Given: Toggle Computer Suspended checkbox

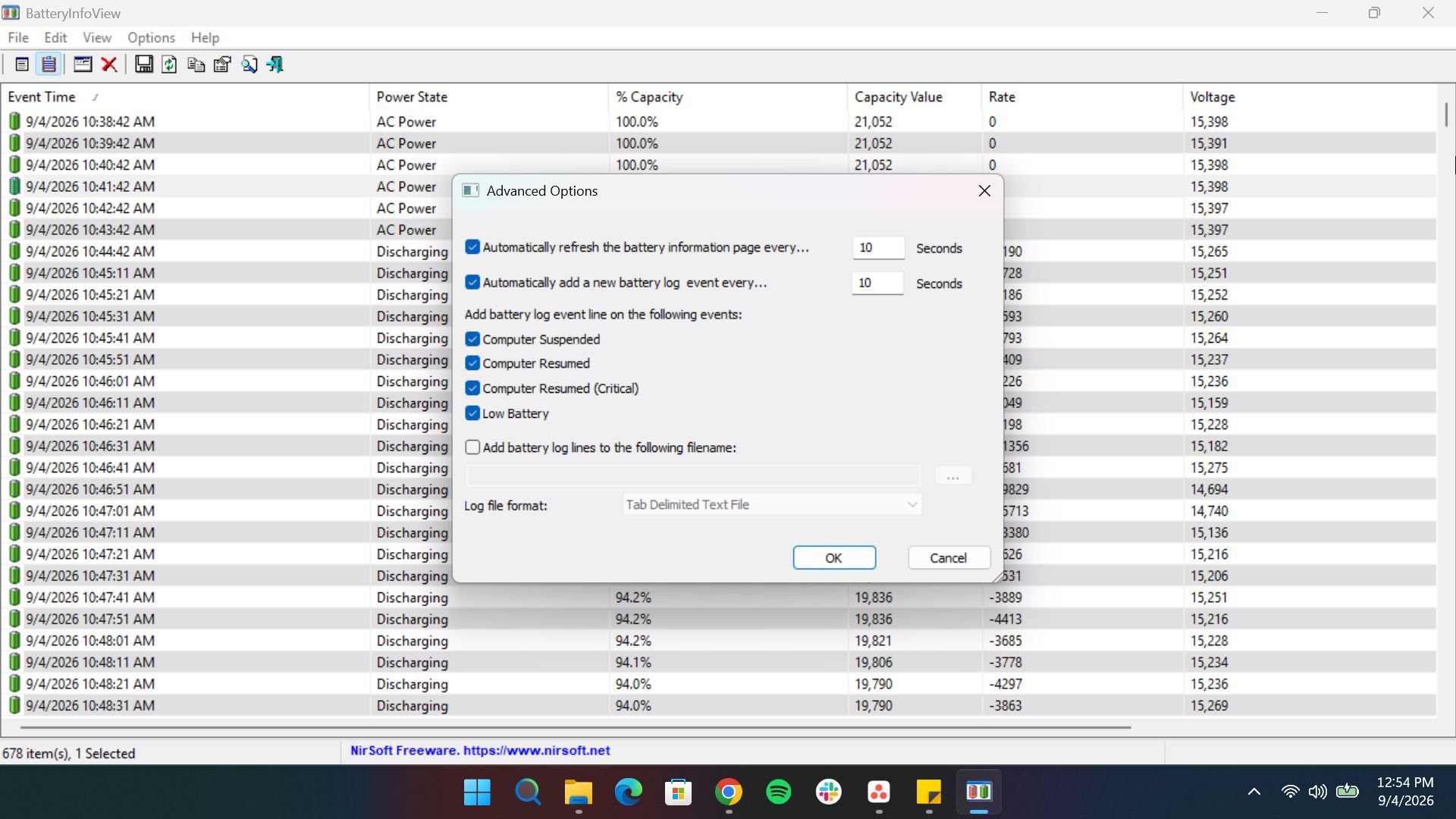Looking at the screenshot, I should (472, 339).
